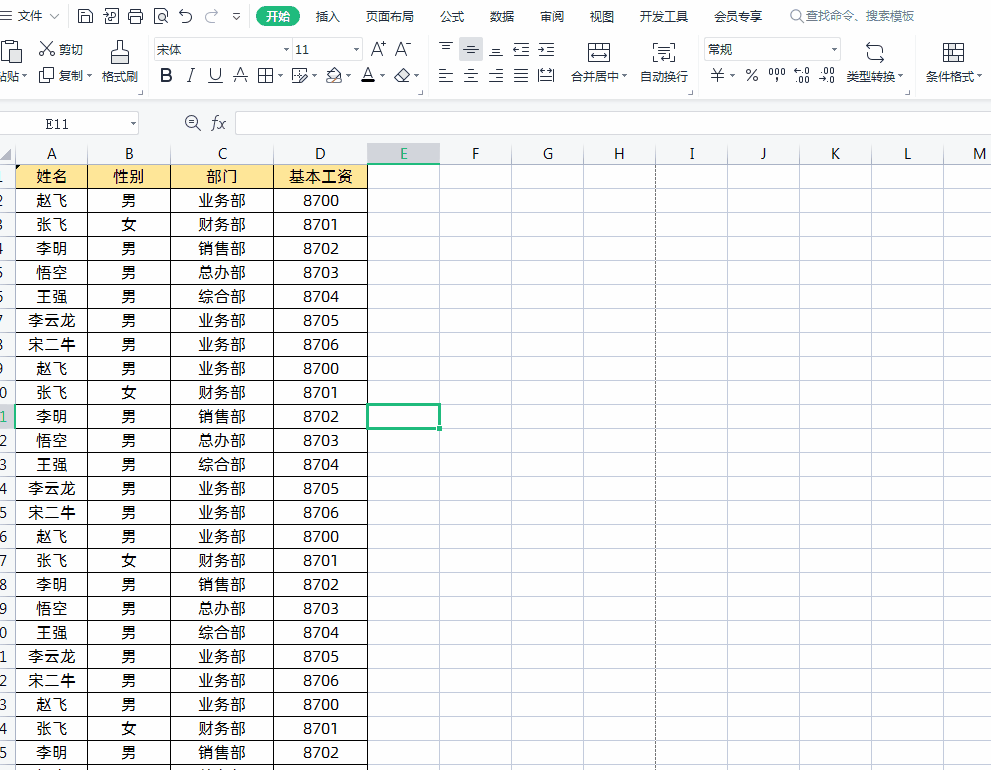Image resolution: width=991 pixels, height=770 pixels.
Task: Click the 合并居中 (Merge and Center) button
Action: click(x=598, y=61)
